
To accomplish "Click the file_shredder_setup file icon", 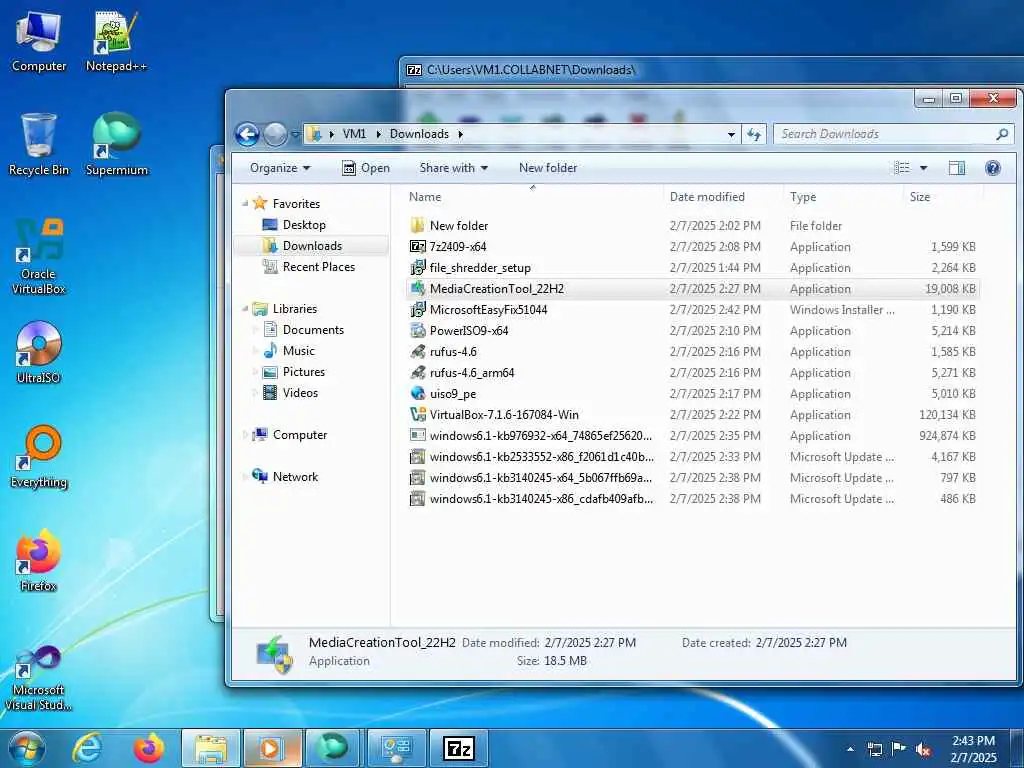I will (x=417, y=268).
